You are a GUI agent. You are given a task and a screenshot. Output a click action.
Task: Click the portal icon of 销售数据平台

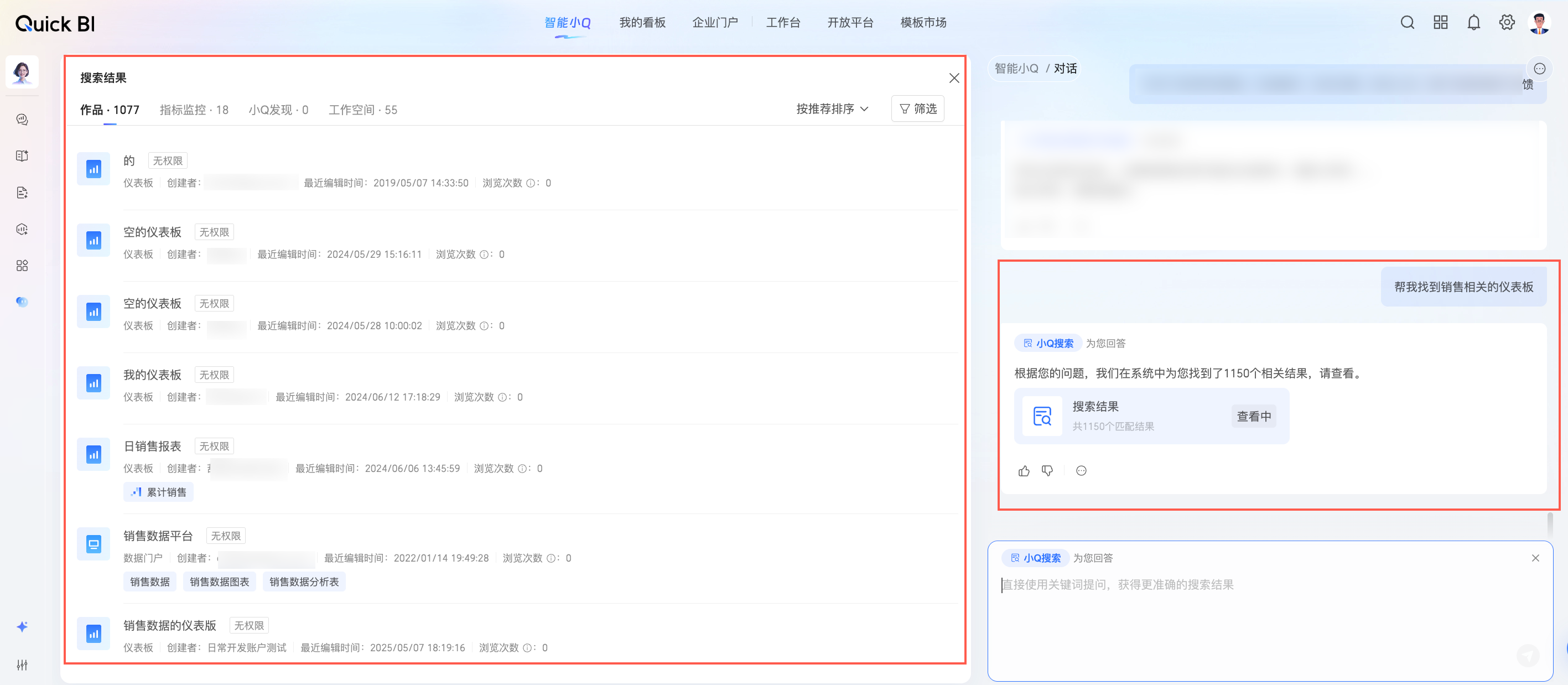pyautogui.click(x=94, y=544)
